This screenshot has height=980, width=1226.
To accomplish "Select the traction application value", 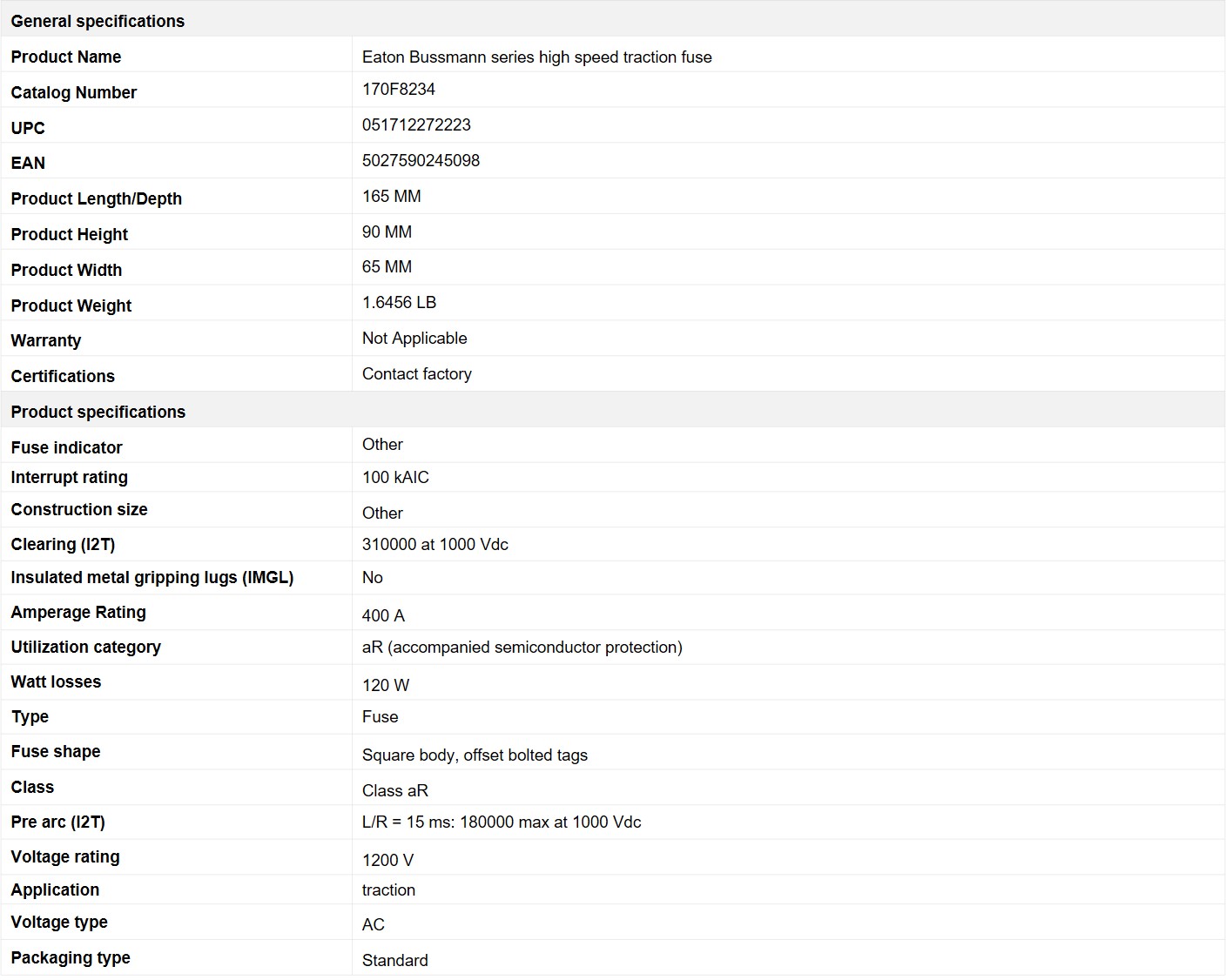I will [x=388, y=889].
